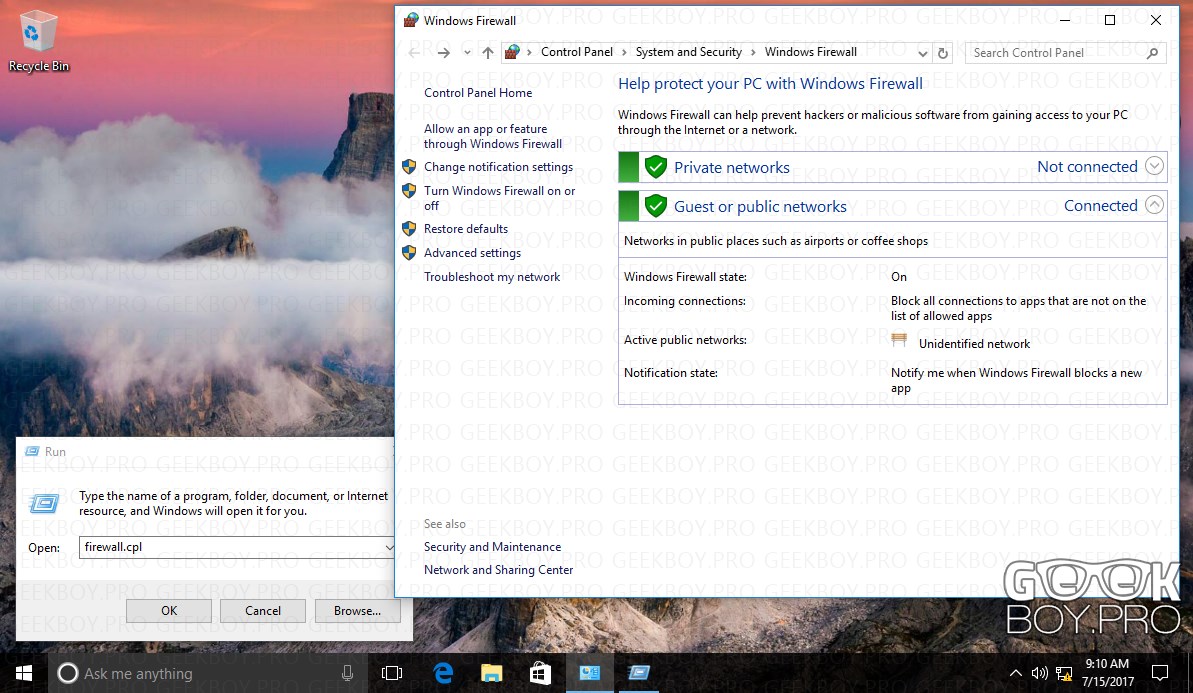Click Guest or public networks heading
The image size is (1193, 693).
coord(760,206)
